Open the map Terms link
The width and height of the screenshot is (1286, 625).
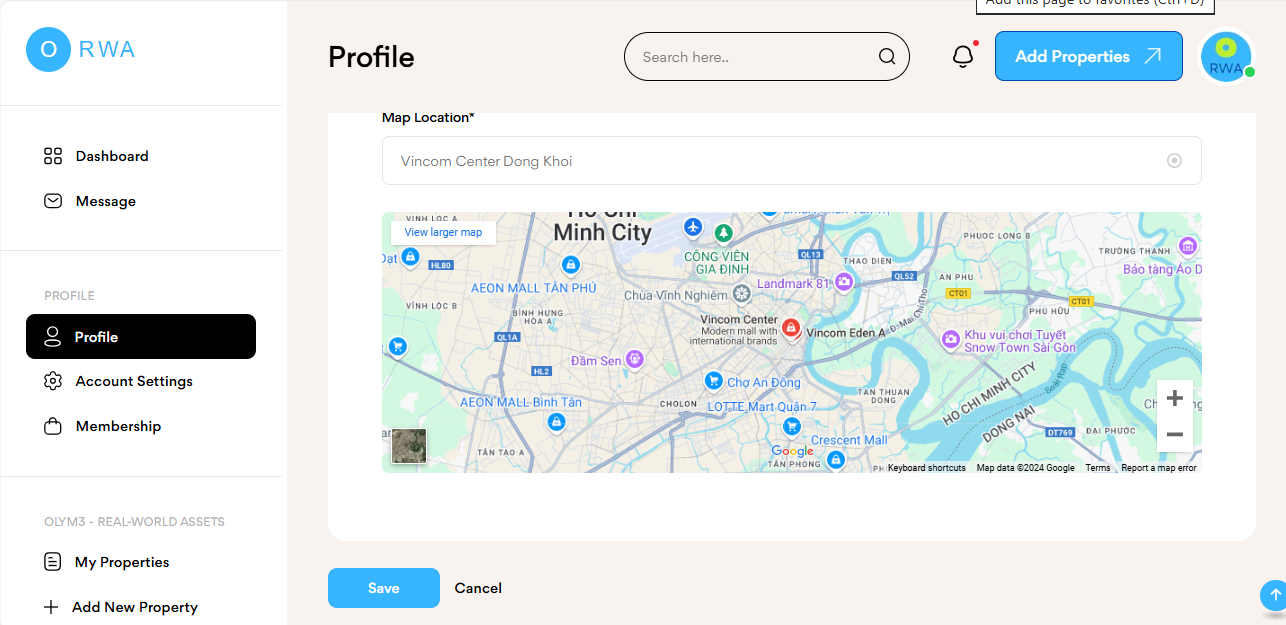[x=1098, y=468]
